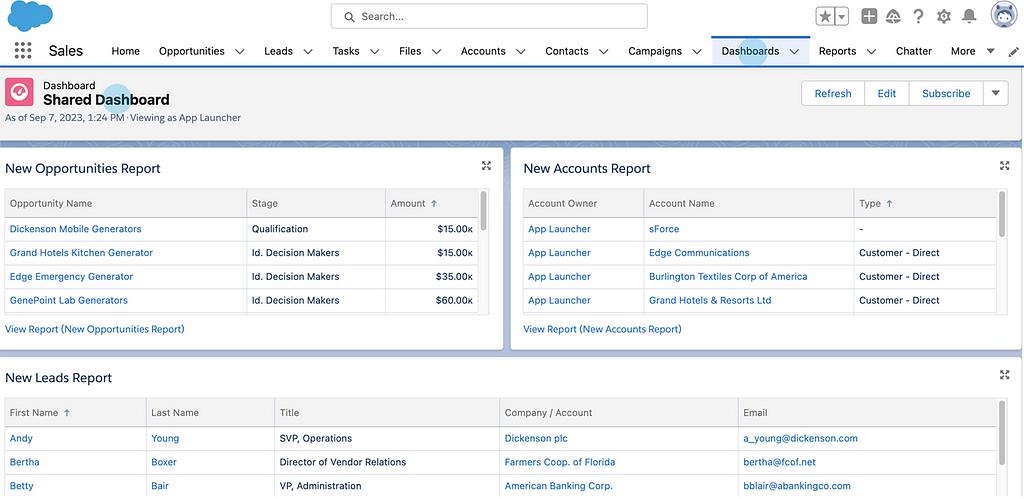
Task: Open the Setup gear icon
Action: [x=944, y=17]
